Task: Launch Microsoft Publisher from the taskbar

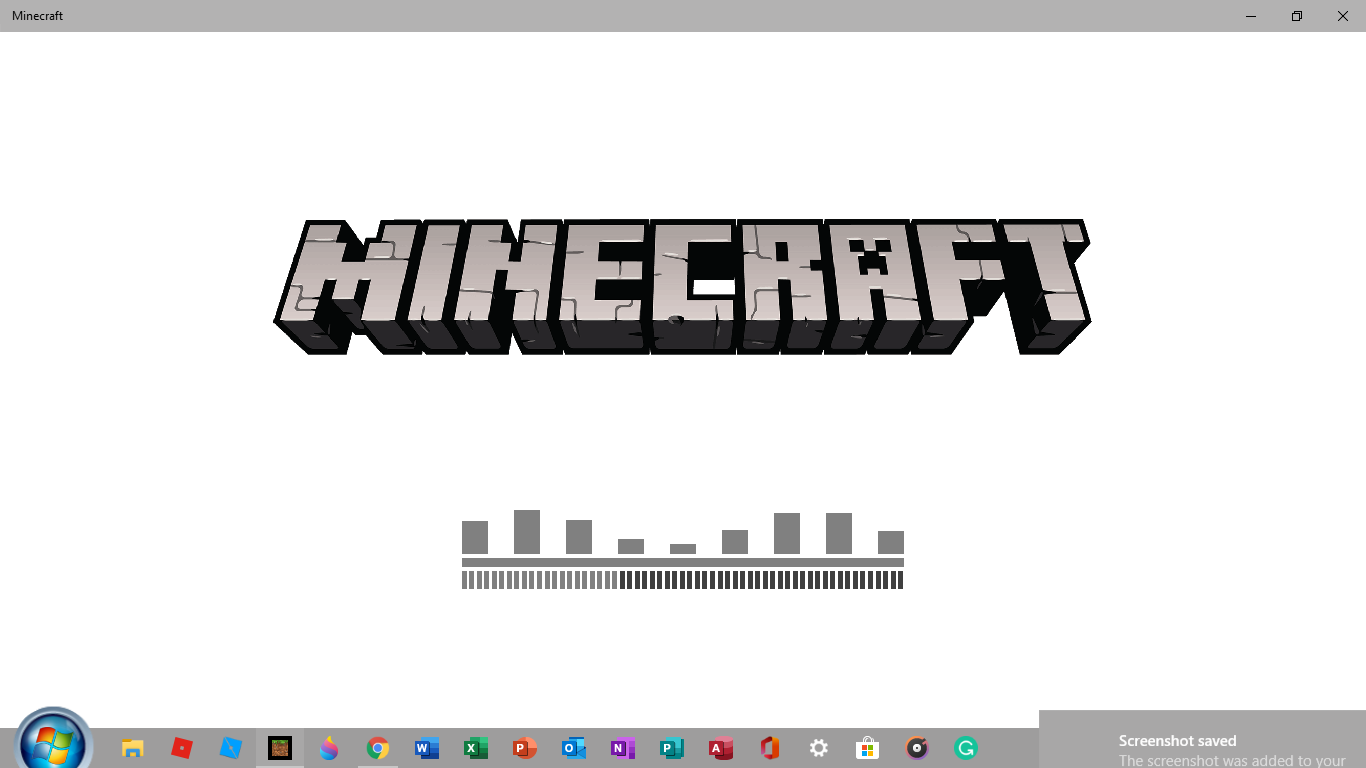Action: tap(672, 748)
